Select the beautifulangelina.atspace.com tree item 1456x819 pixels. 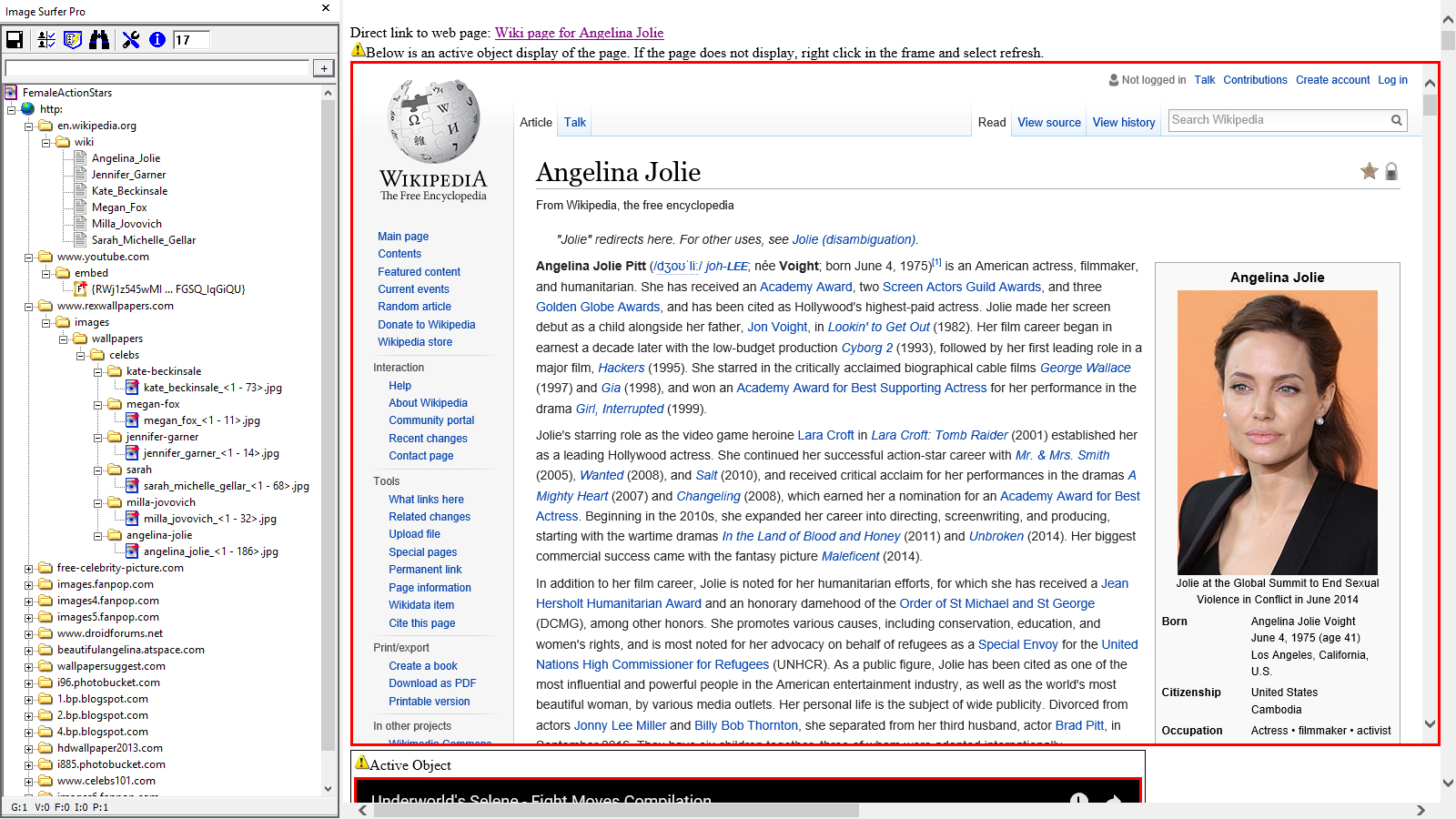click(x=131, y=650)
